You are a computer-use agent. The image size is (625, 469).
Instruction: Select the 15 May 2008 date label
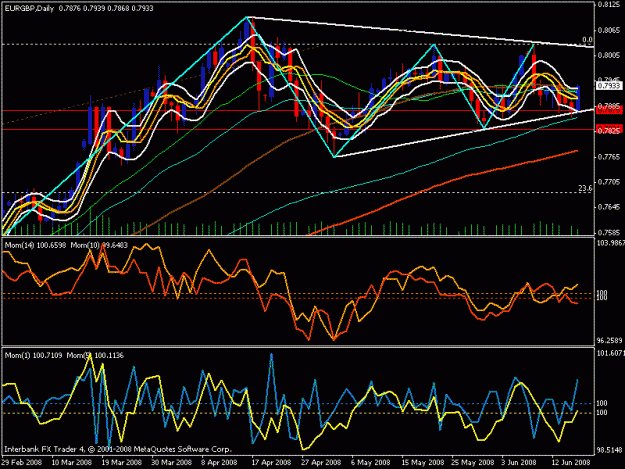click(x=423, y=463)
